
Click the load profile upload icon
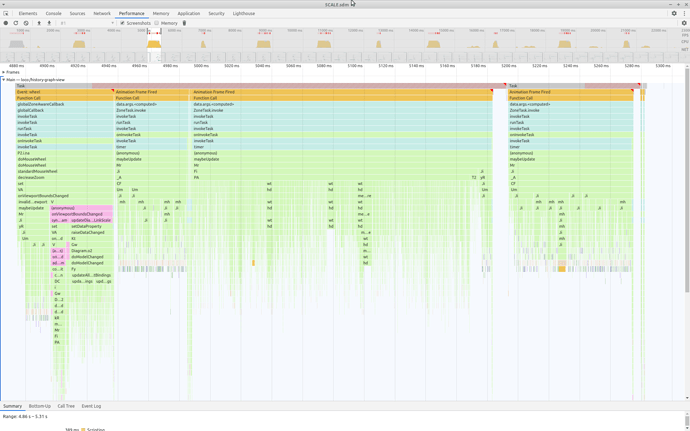(x=39, y=23)
